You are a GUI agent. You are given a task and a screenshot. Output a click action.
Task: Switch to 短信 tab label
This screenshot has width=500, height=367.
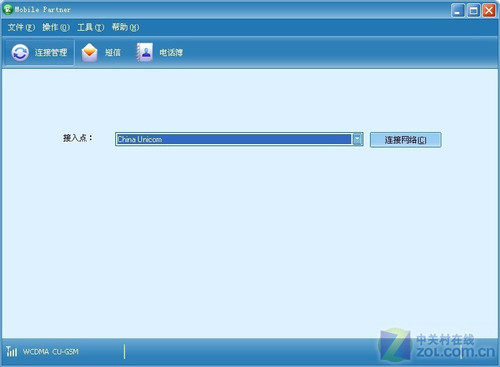[113, 52]
